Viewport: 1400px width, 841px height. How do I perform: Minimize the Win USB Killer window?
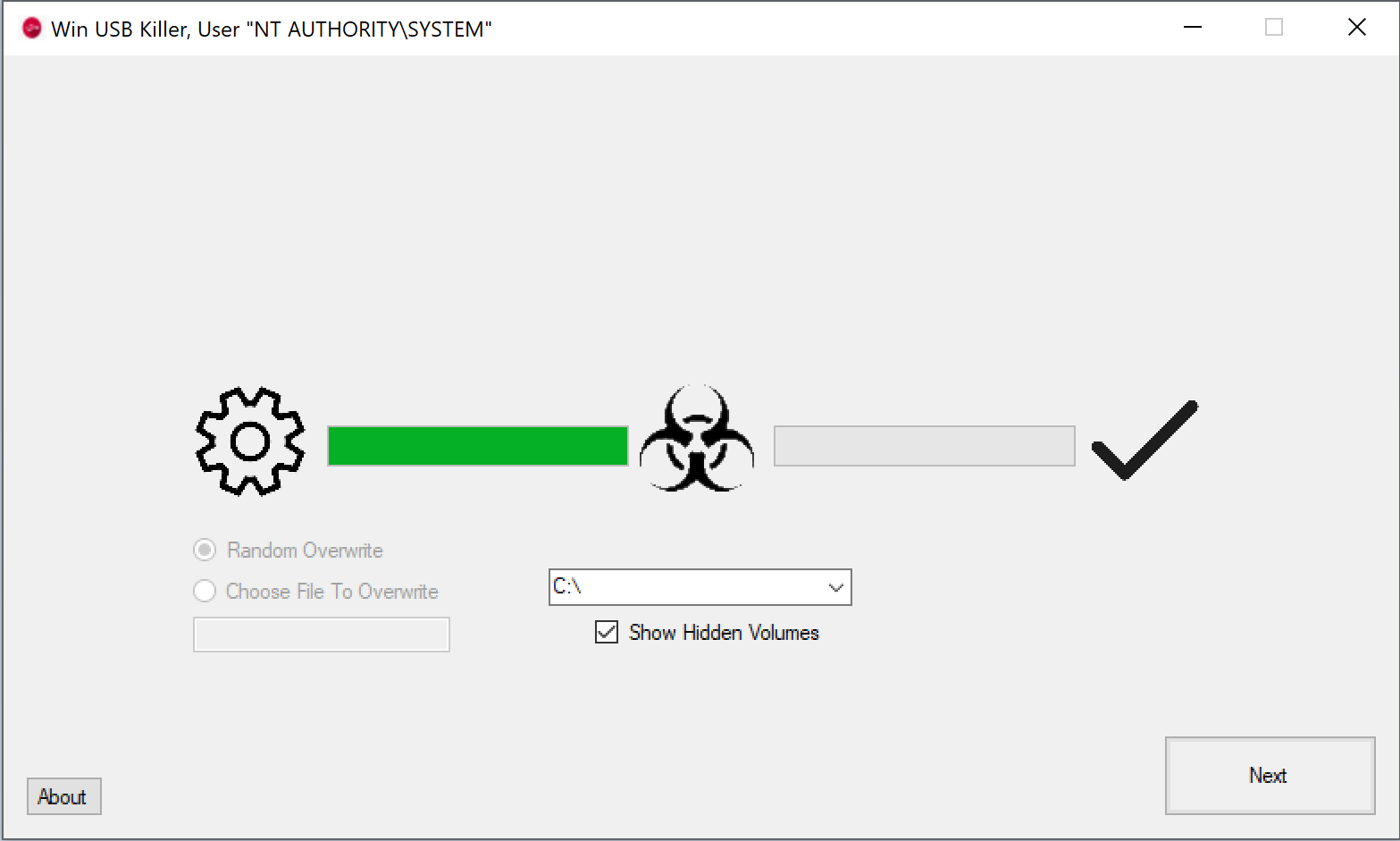click(1193, 28)
